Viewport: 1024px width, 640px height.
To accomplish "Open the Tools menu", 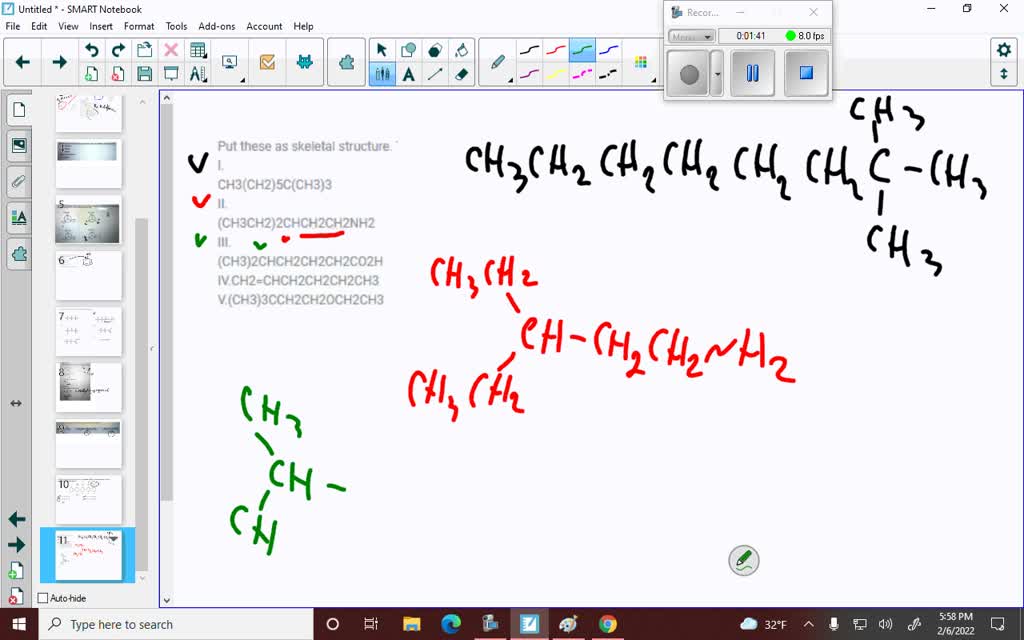I will point(176,26).
